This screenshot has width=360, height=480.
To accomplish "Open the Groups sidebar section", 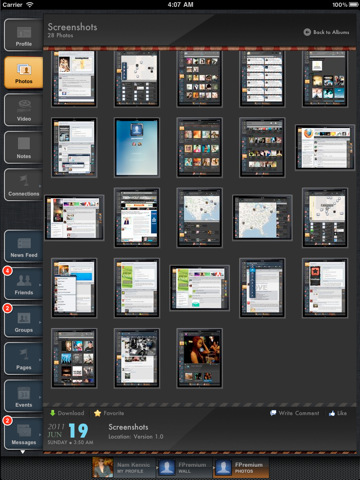I will (23, 321).
